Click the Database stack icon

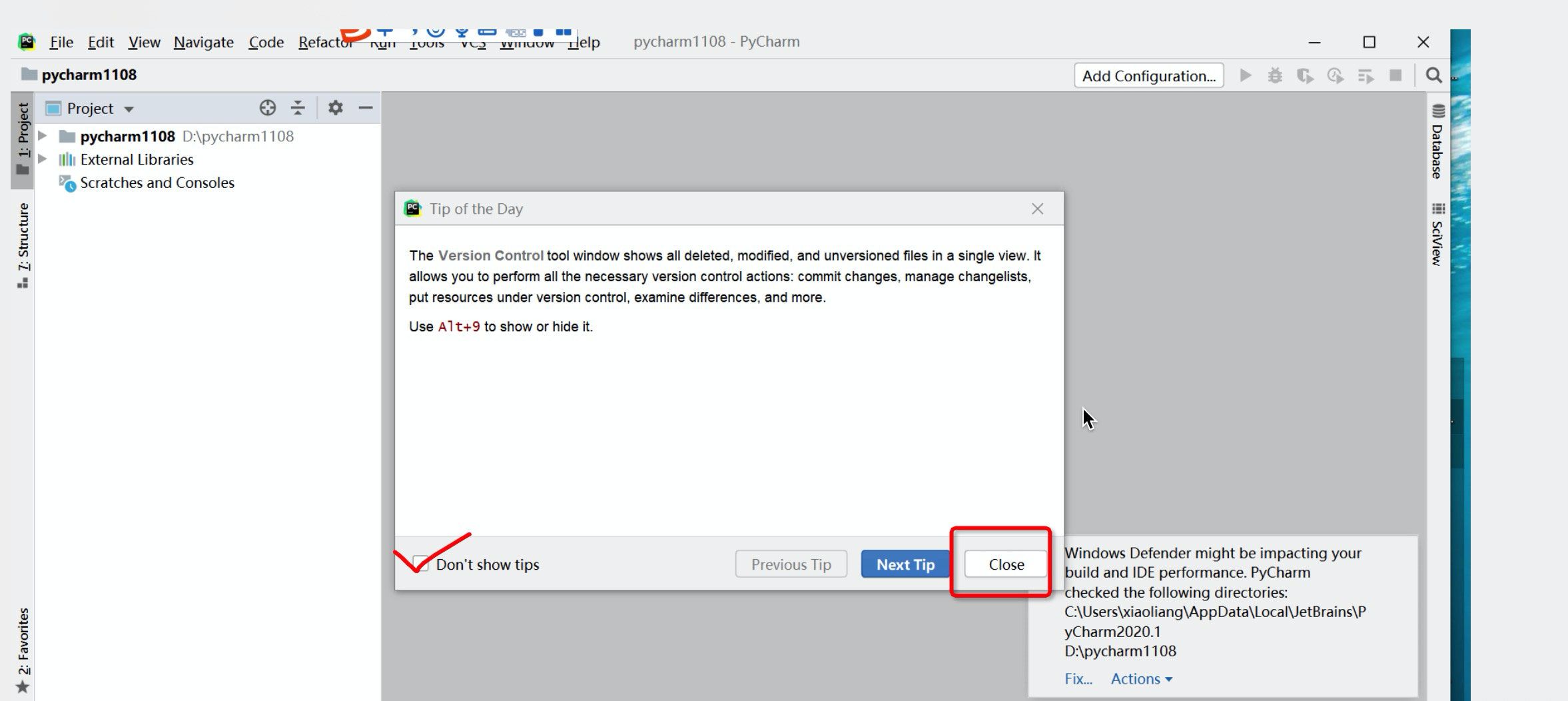point(1438,111)
